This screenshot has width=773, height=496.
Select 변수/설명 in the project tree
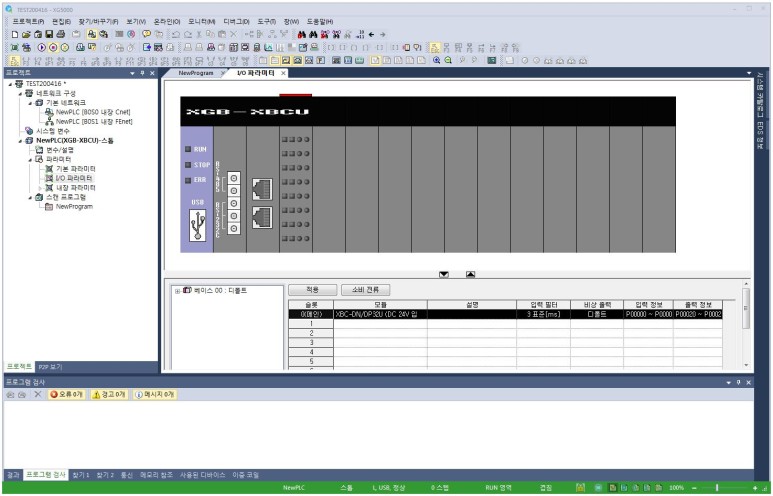pos(60,150)
